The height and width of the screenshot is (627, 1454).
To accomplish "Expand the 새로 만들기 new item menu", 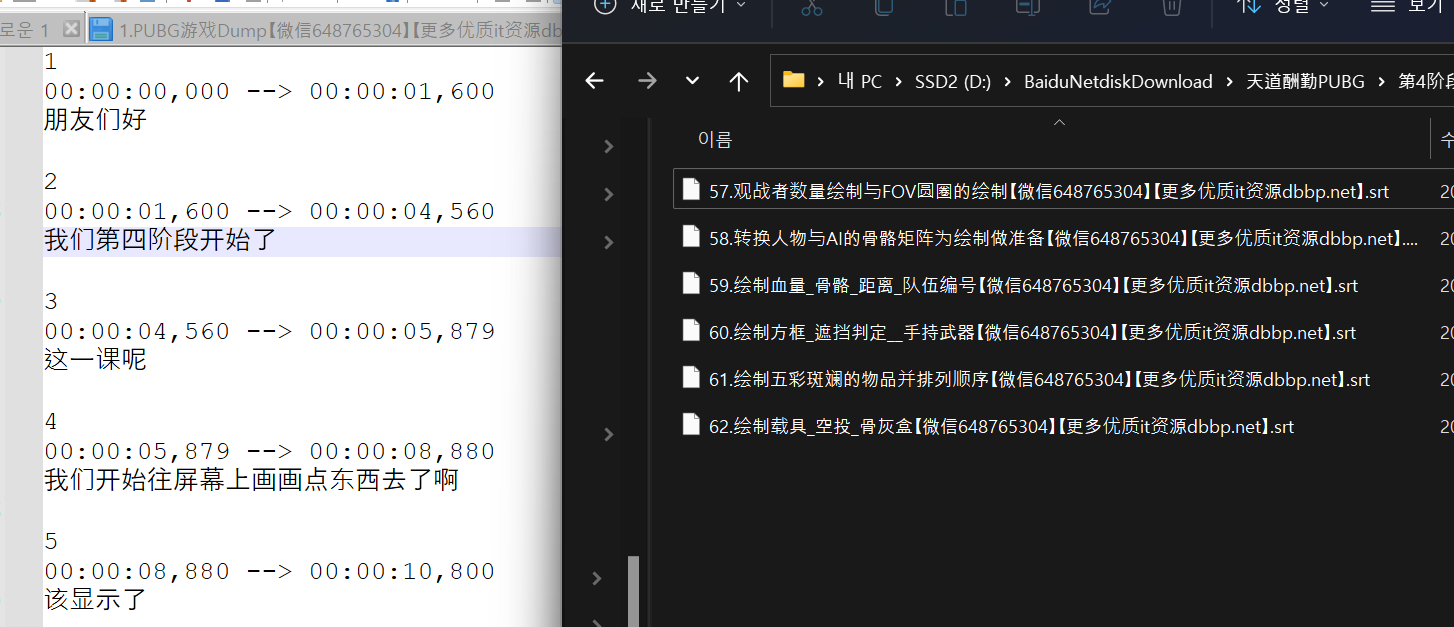I will click(x=670, y=7).
